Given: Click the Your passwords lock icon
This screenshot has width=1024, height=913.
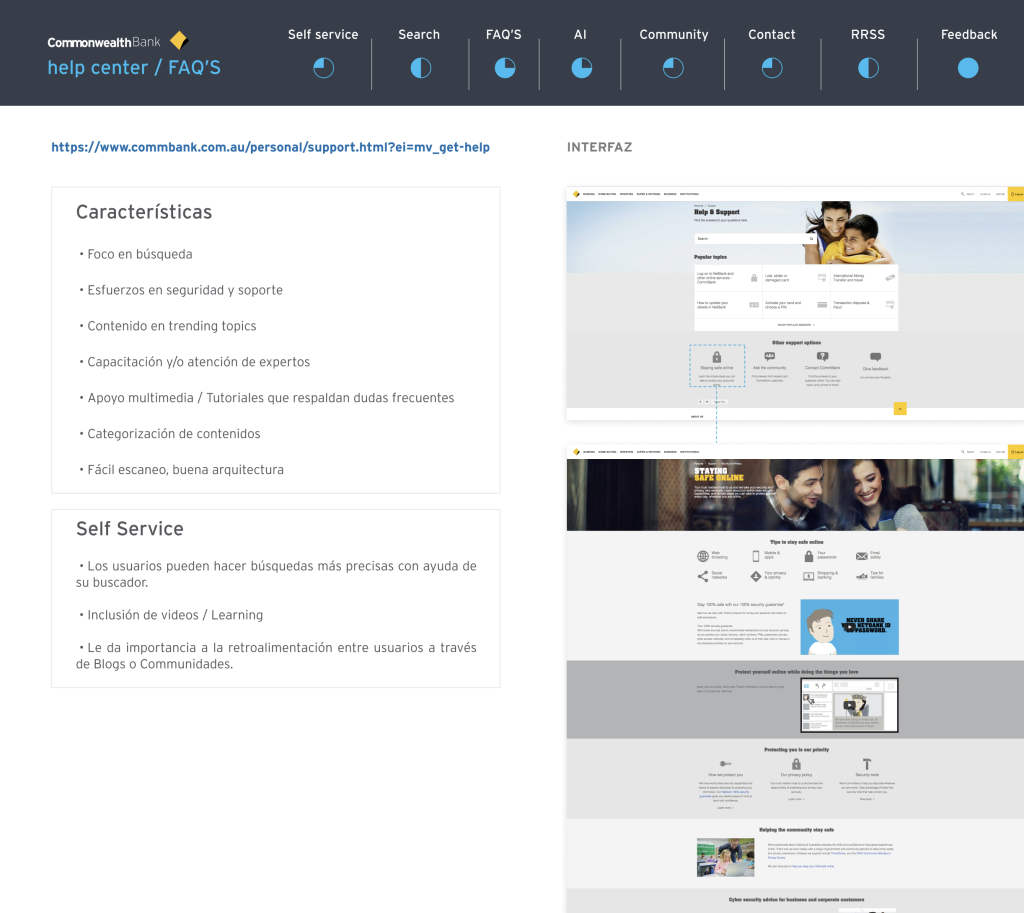Looking at the screenshot, I should pos(808,556).
